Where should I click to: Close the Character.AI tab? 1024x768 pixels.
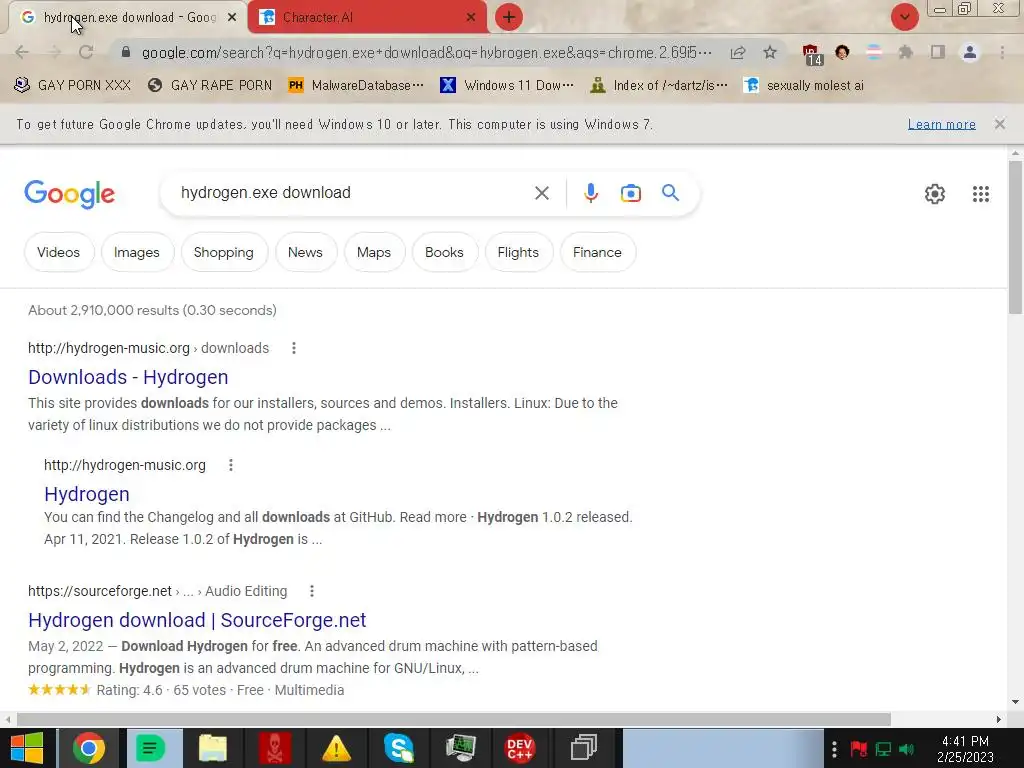click(471, 18)
